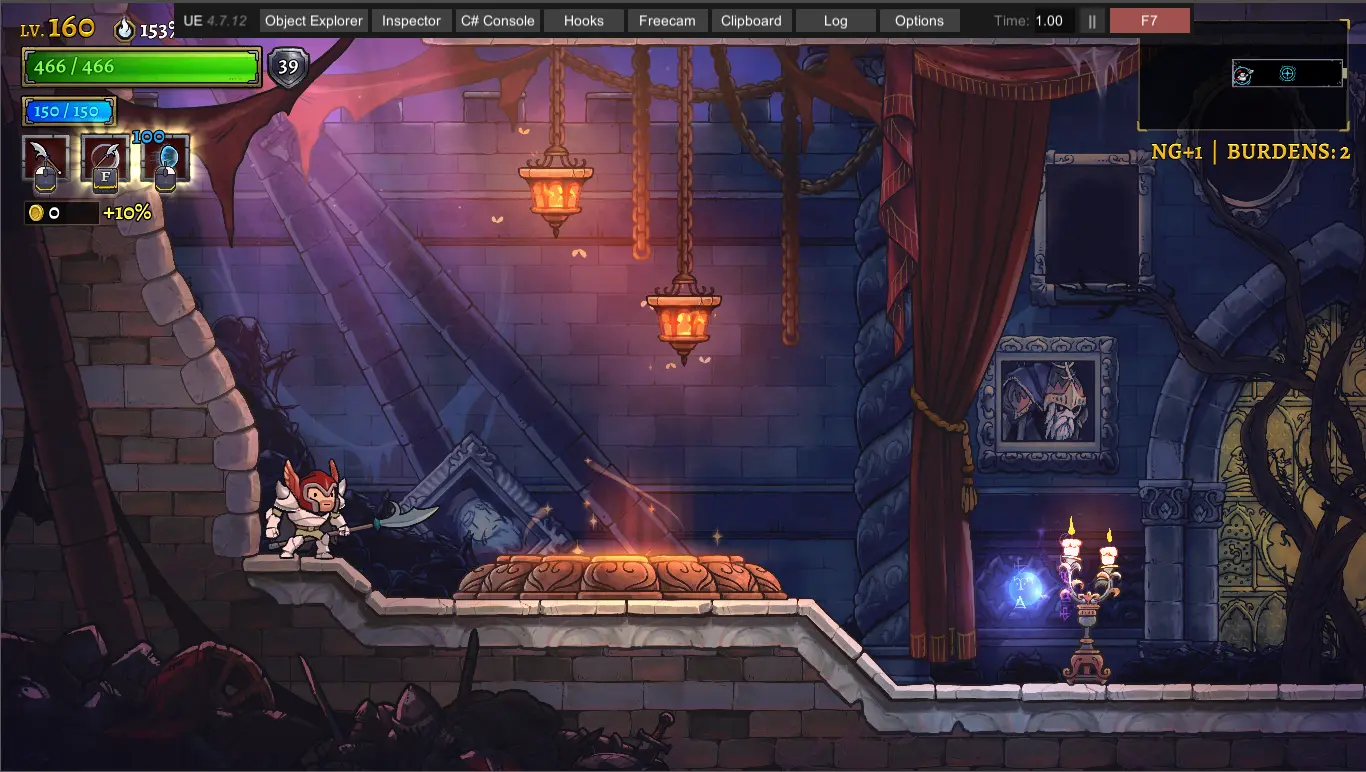
Task: Open the Hooks panel
Action: click(x=584, y=20)
